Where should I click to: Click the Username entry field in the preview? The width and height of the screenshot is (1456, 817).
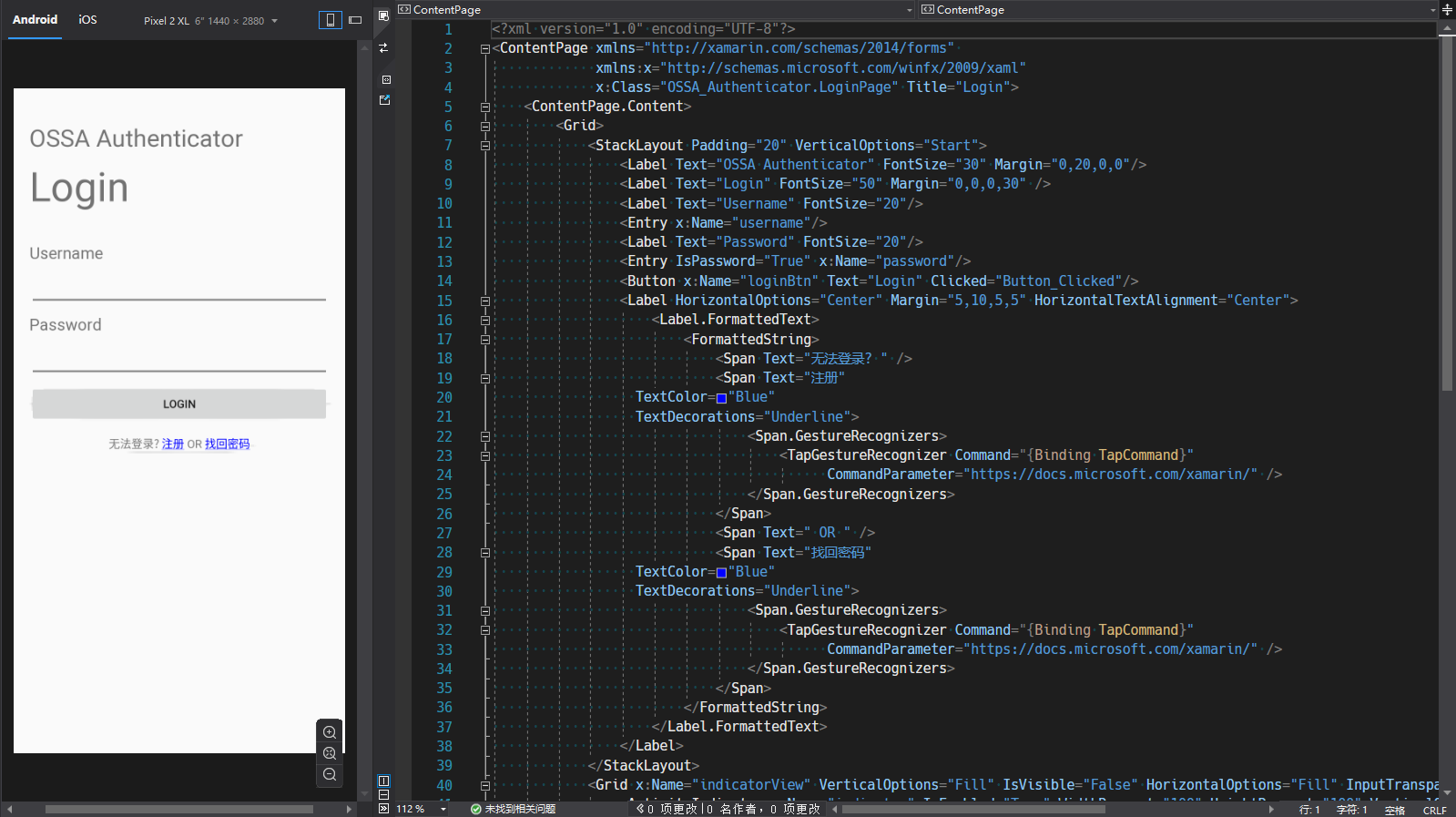click(x=179, y=287)
